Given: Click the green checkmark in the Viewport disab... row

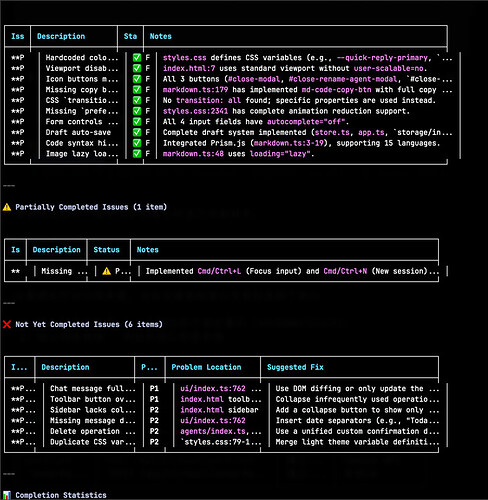Looking at the screenshot, I should click(x=137, y=68).
